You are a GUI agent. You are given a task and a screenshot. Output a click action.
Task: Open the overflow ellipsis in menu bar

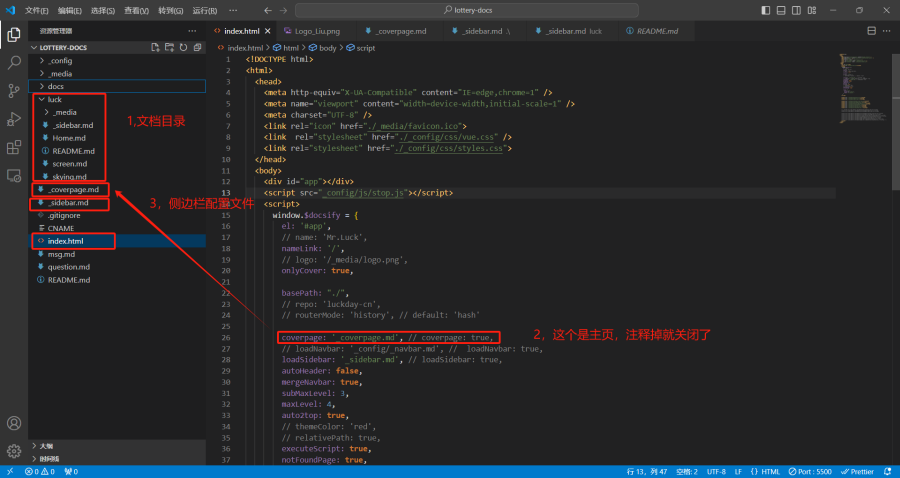[x=232, y=10]
